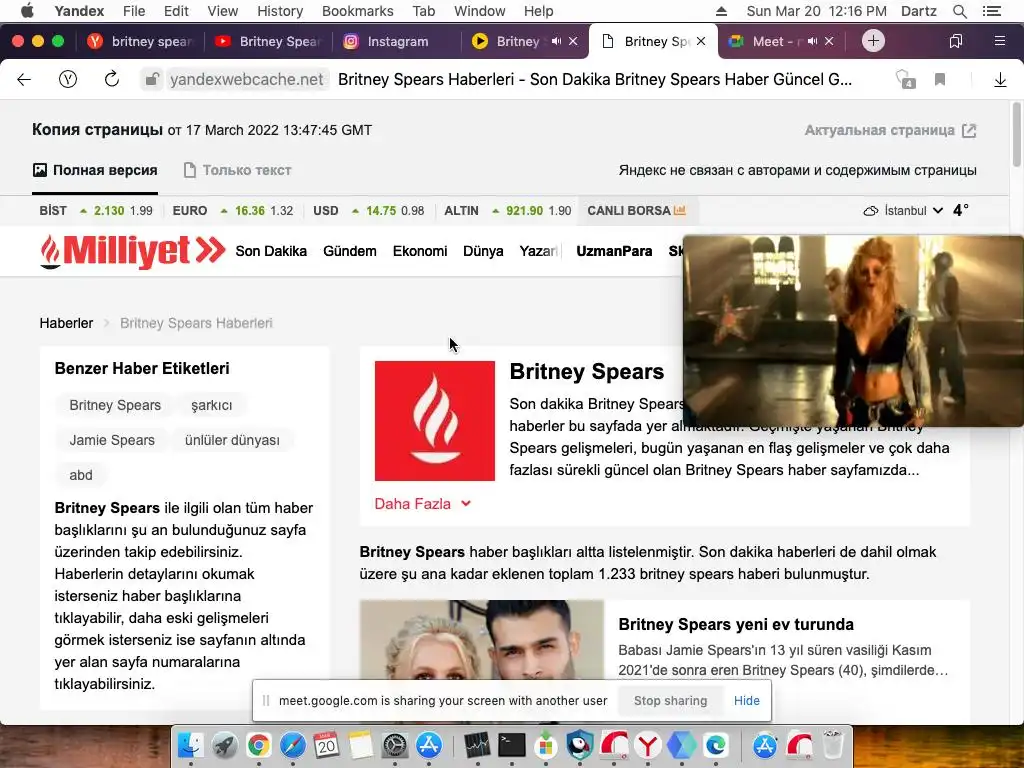Screen dimensions: 1024x768
Task: Open the downloads arrow icon
Action: coord(1000,80)
